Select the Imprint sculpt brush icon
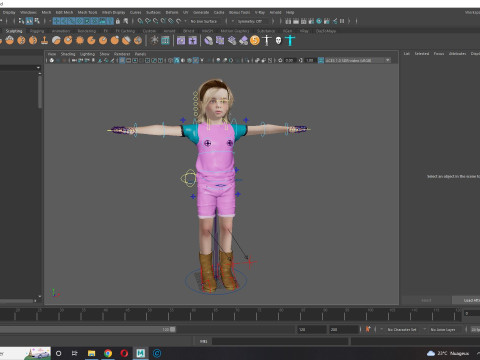Image resolution: width=480 pixels, height=360 pixels. 91,41
